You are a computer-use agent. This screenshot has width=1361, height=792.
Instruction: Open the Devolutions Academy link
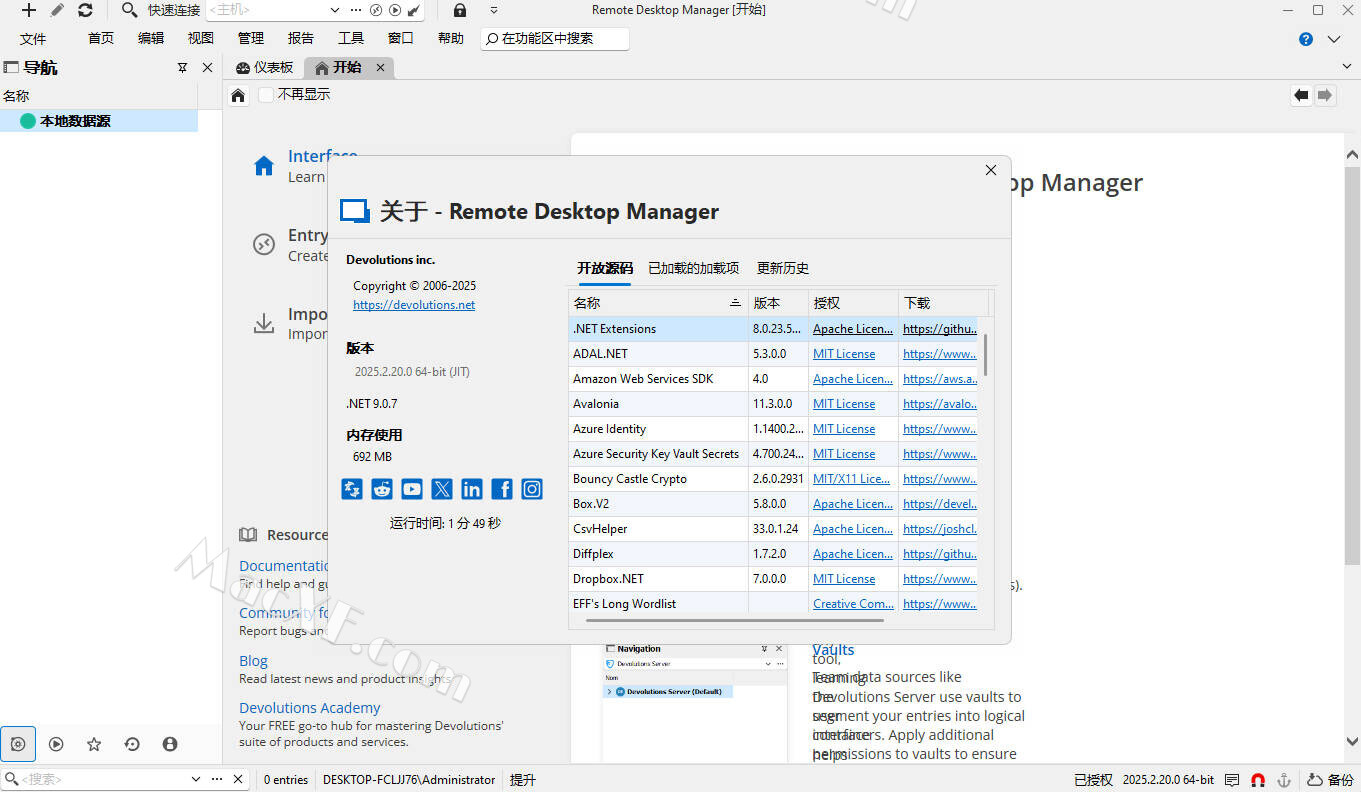pyautogui.click(x=310, y=708)
